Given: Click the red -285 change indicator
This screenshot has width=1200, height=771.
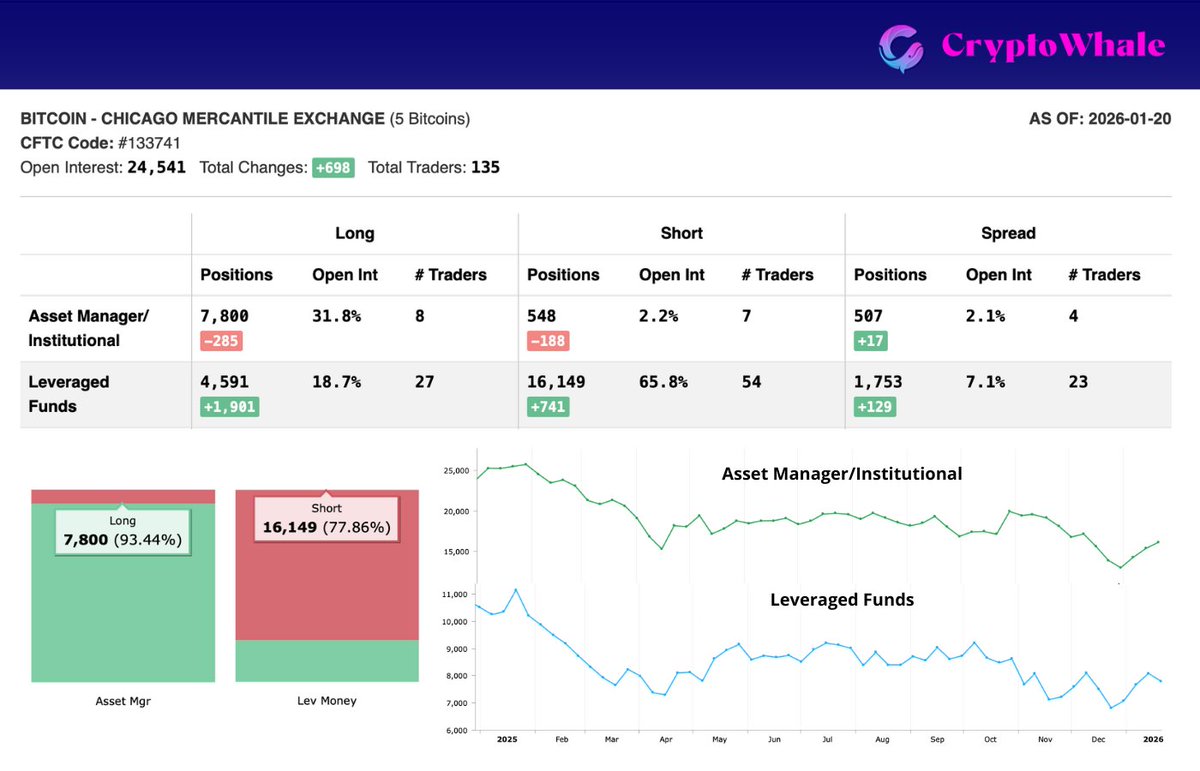Looking at the screenshot, I should pyautogui.click(x=221, y=340).
